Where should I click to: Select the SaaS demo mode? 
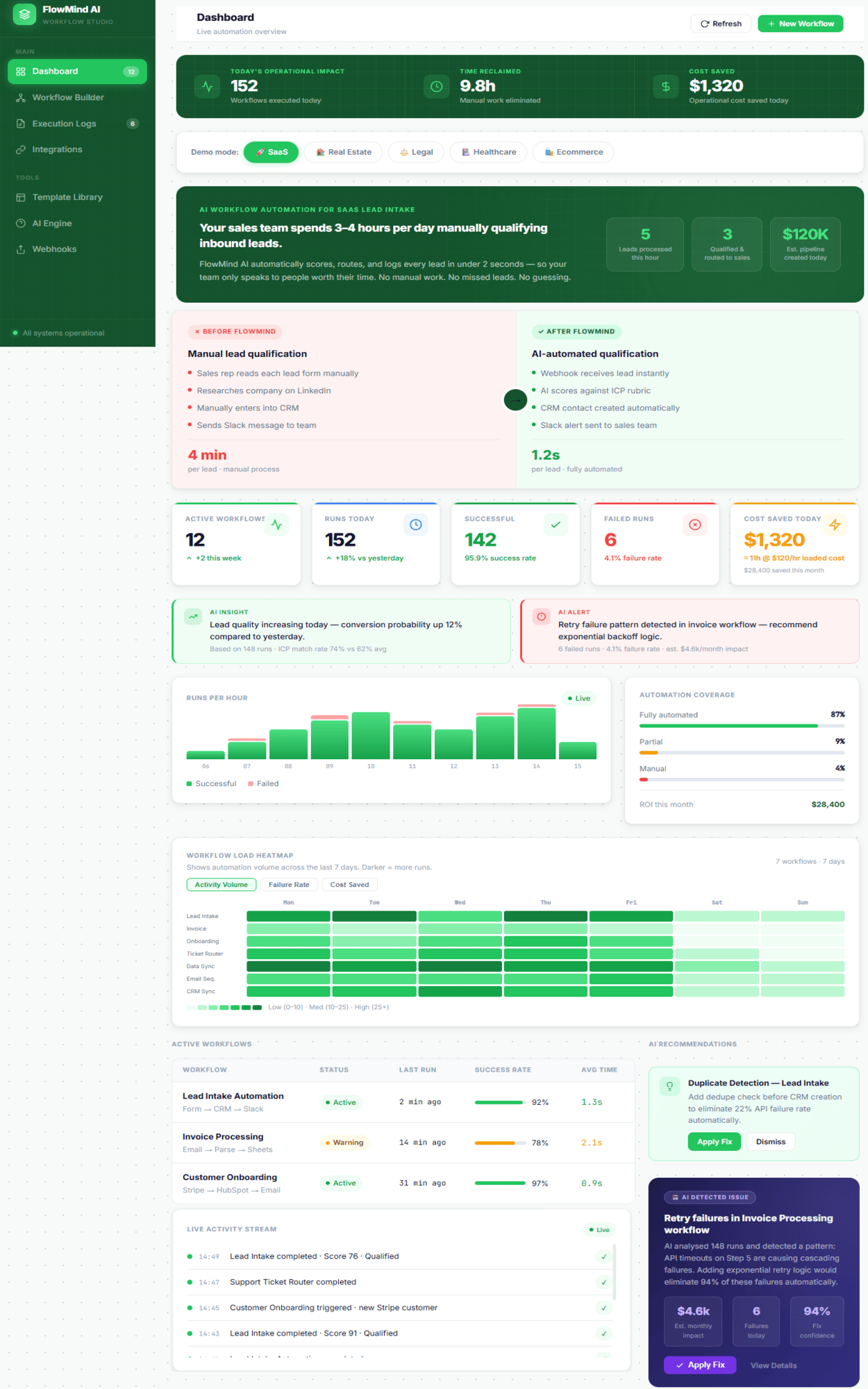(x=272, y=152)
